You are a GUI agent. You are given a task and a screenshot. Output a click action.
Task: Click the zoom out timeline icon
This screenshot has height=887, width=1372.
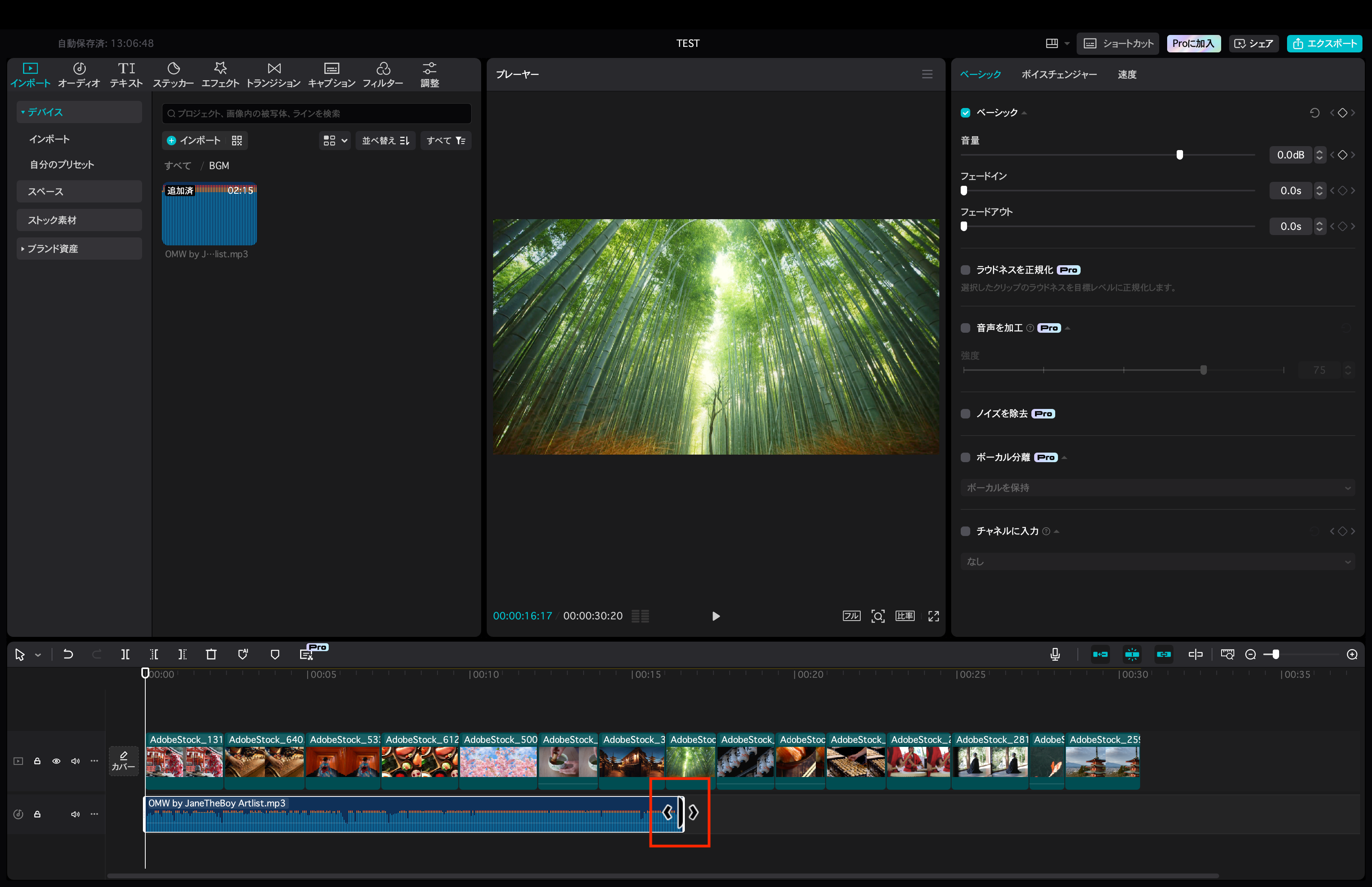coord(1250,654)
